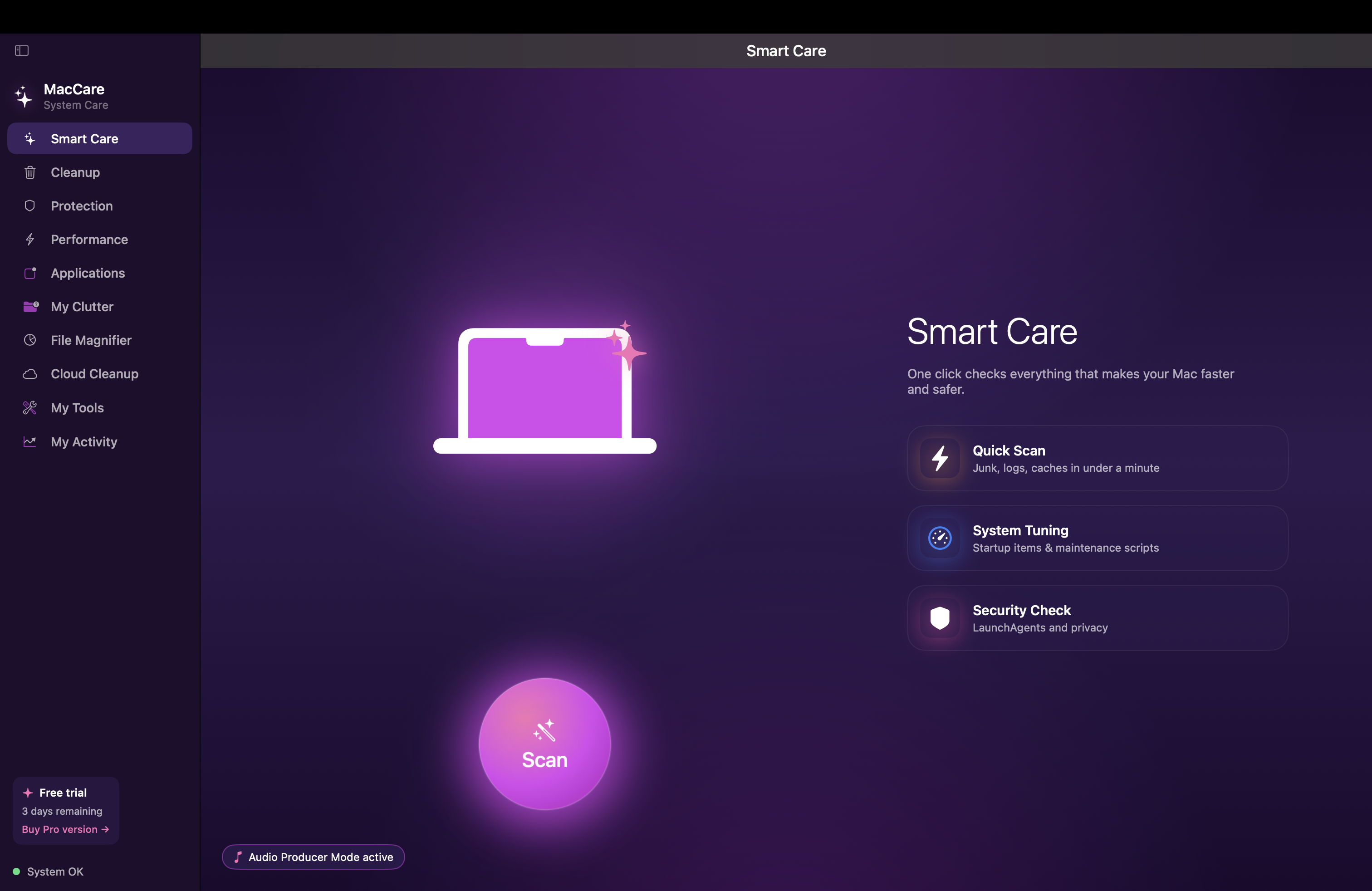Click the MacCare app title

pyautogui.click(x=74, y=89)
